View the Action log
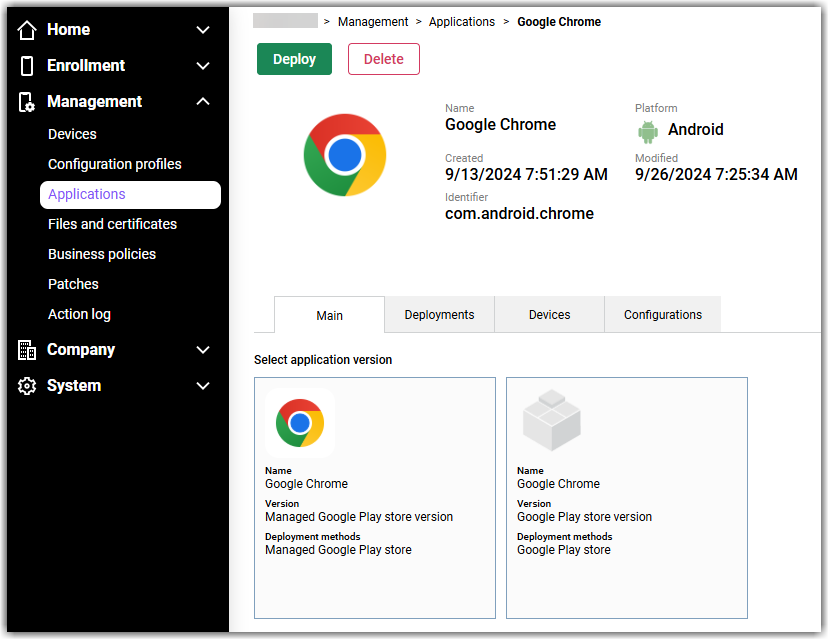829x640 pixels. (79, 314)
